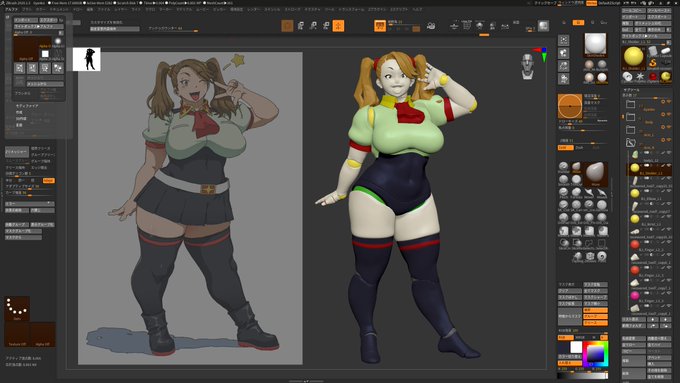680x383 pixels.
Task: Collapse the サブツール section header
Action: click(631, 90)
